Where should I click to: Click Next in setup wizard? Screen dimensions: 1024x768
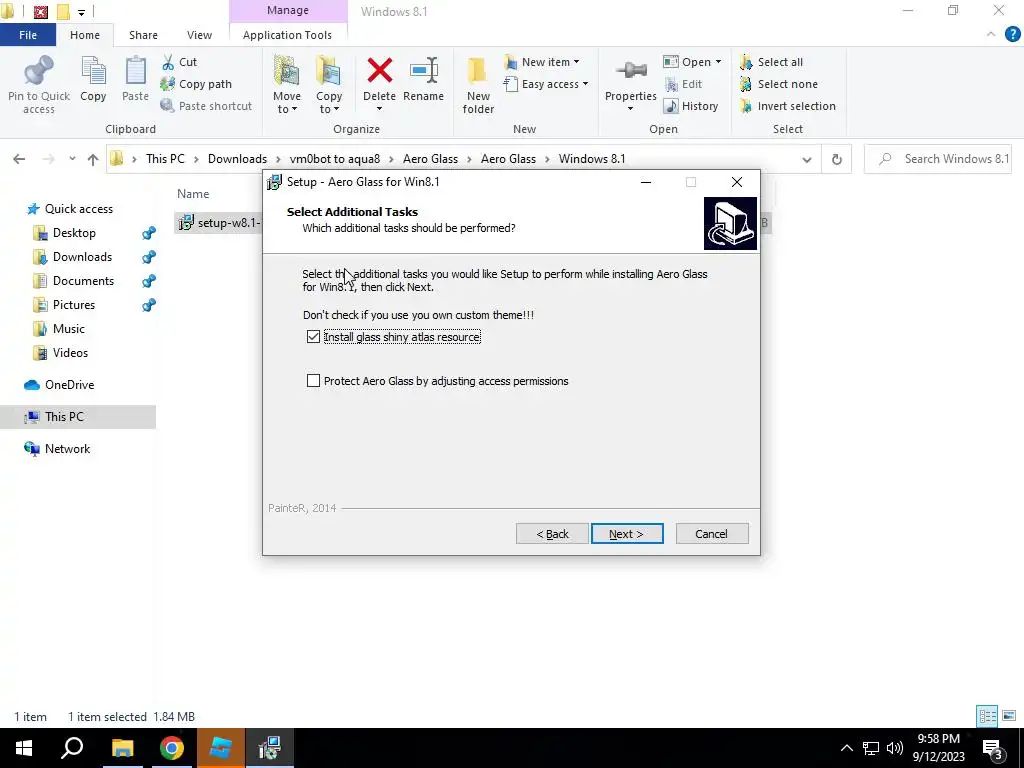[x=627, y=534]
